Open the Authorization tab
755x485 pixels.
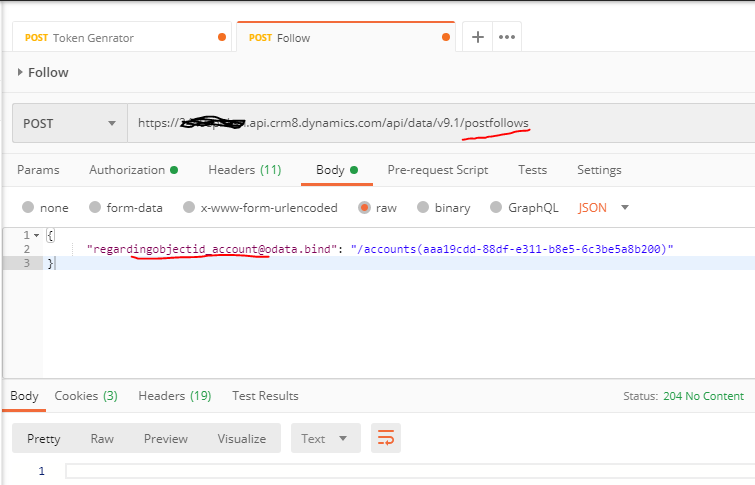pos(133,170)
